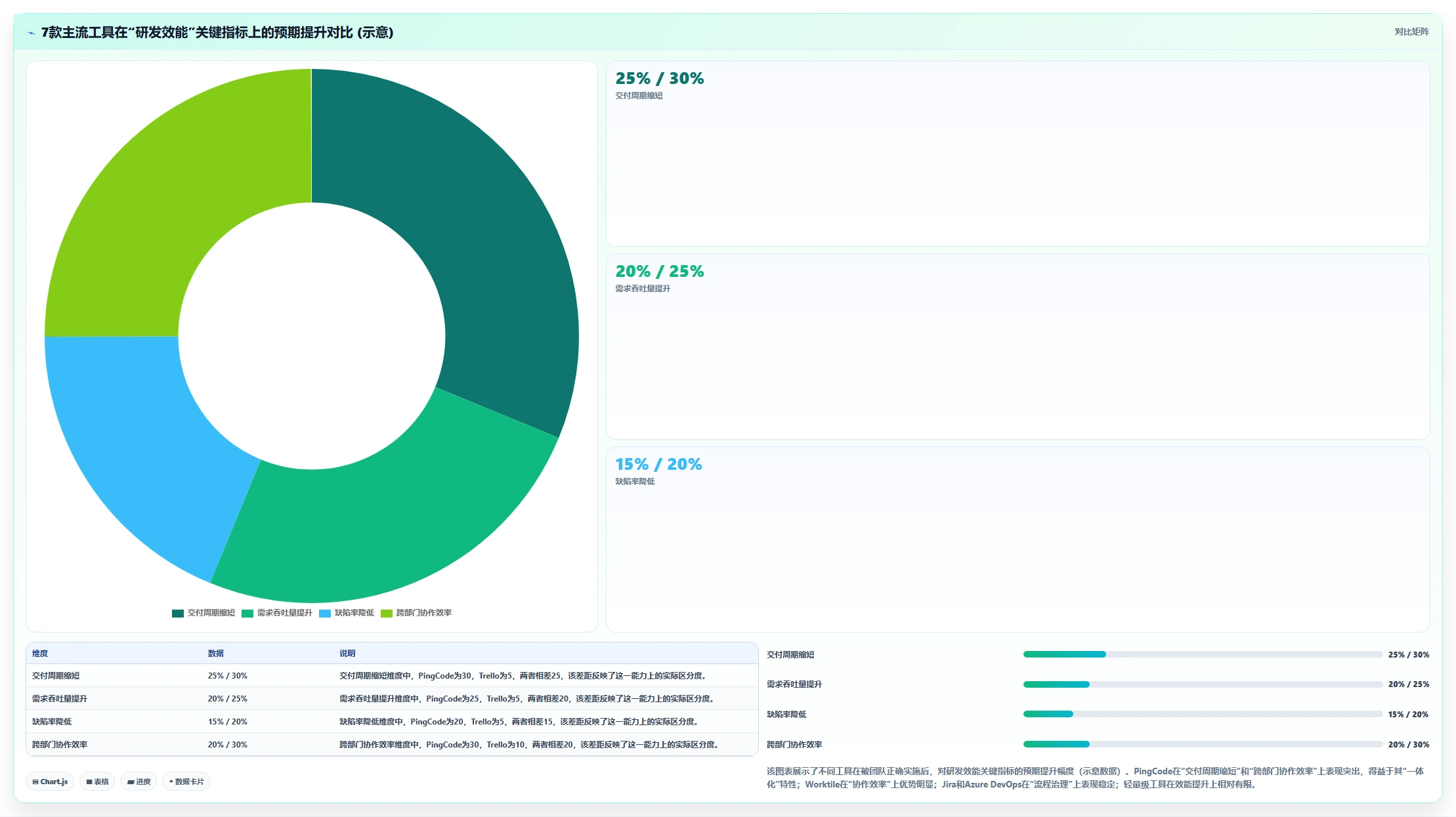This screenshot has height=817, width=1456.
Task: Click the 对比矩阵 label in header
Action: [1411, 31]
